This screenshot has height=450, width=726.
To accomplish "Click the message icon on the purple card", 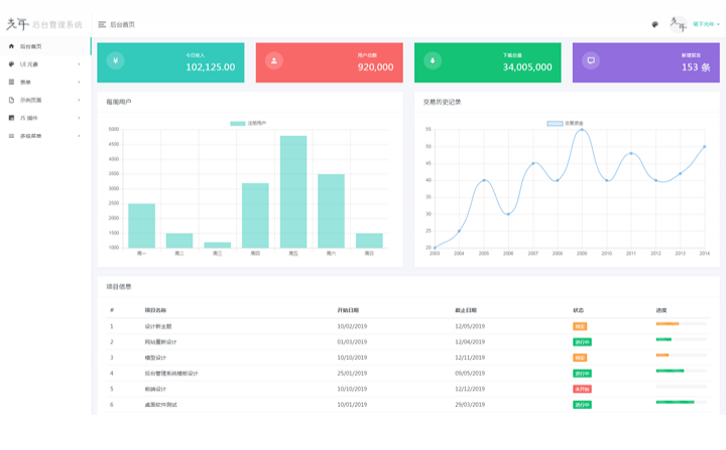I will click(x=591, y=61).
